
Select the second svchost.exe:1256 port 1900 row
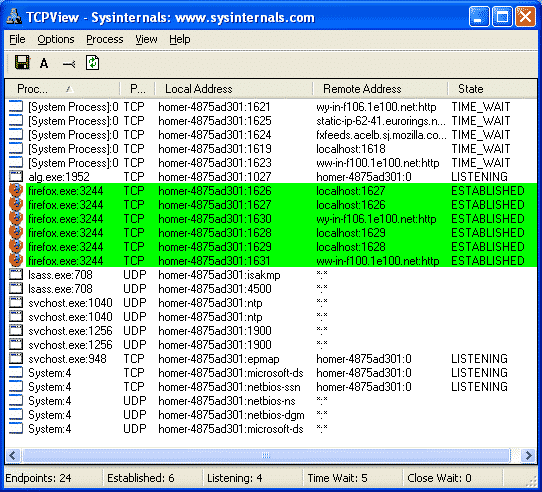click(271, 345)
